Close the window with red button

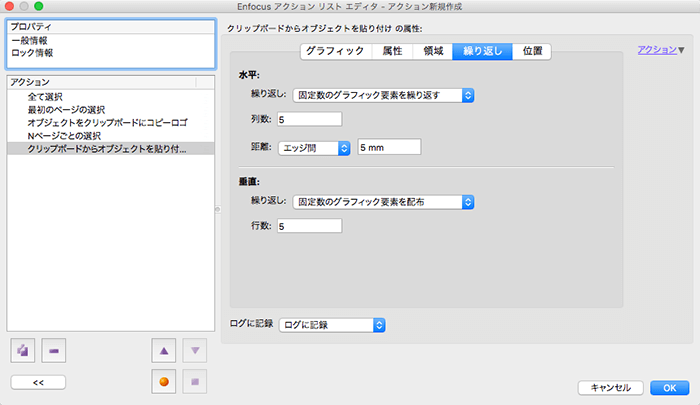pyautogui.click(x=9, y=6)
